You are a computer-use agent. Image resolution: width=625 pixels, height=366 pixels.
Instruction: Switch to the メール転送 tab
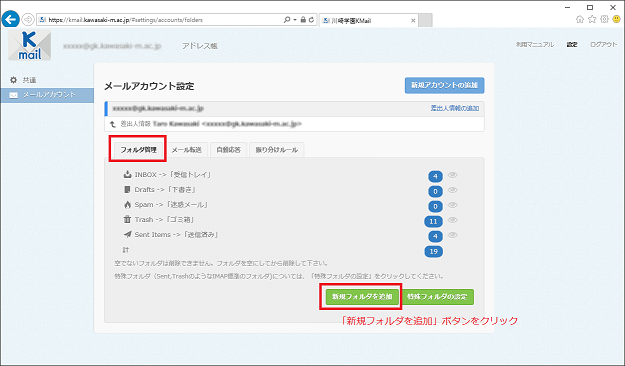click(x=186, y=150)
